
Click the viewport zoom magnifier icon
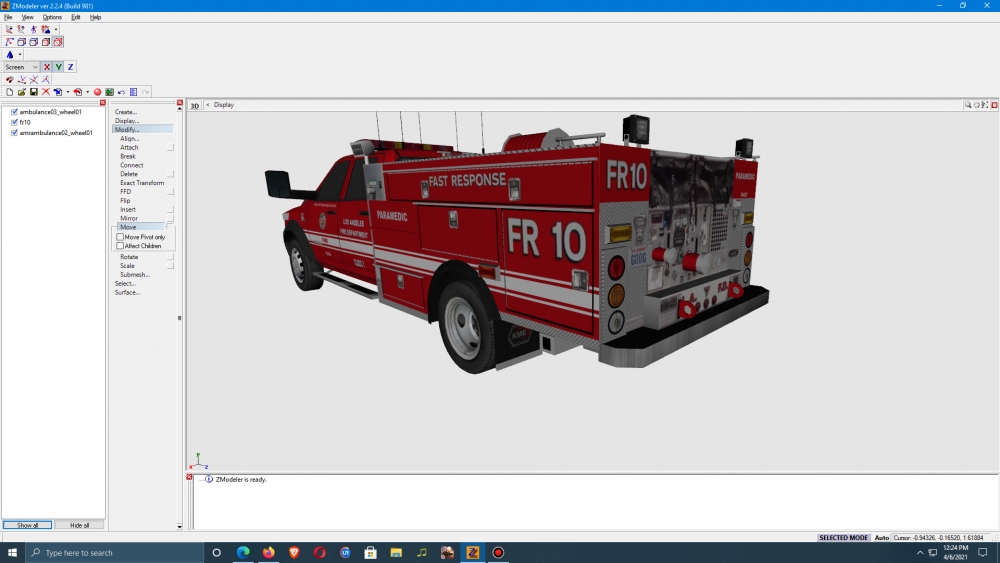pyautogui.click(x=967, y=105)
